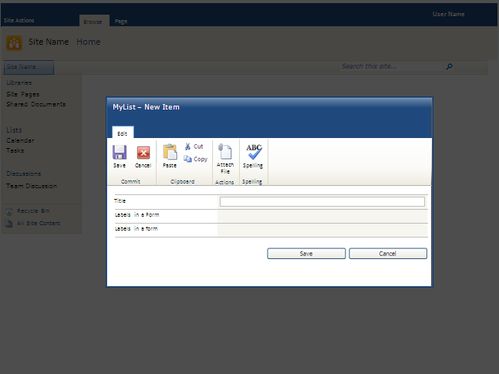Expand the User Name menu
This screenshot has width=499, height=374.
click(448, 14)
